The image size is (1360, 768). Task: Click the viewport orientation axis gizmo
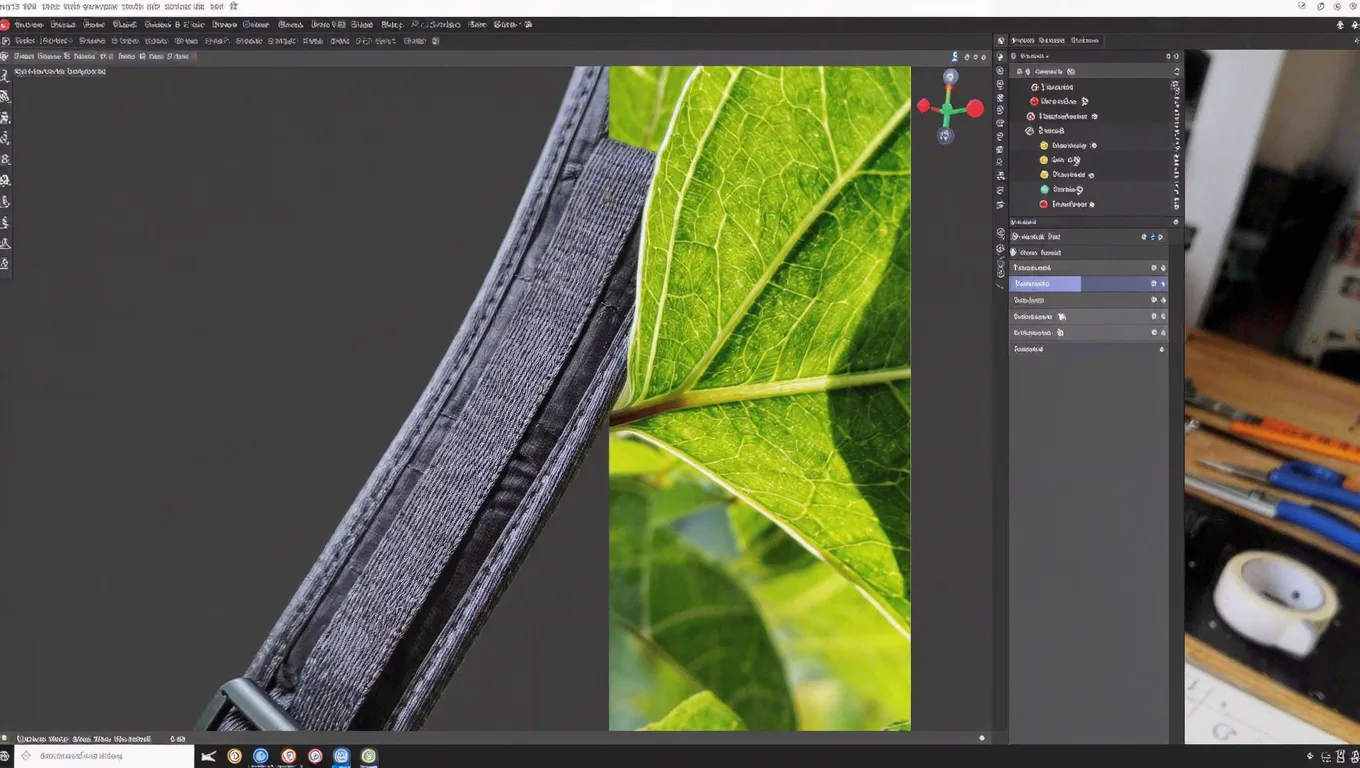coord(949,106)
